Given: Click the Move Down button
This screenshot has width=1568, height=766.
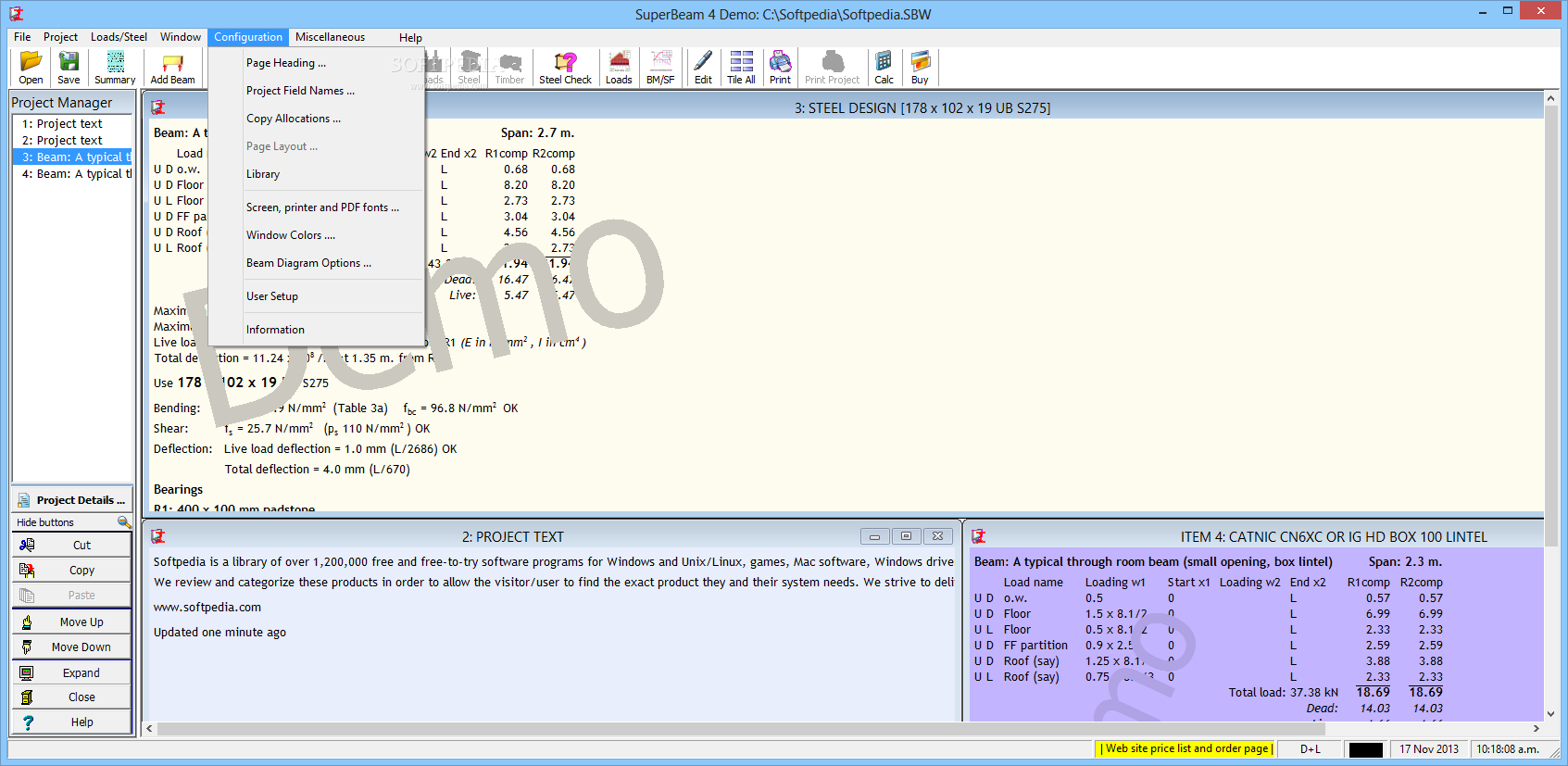Looking at the screenshot, I should (72, 647).
